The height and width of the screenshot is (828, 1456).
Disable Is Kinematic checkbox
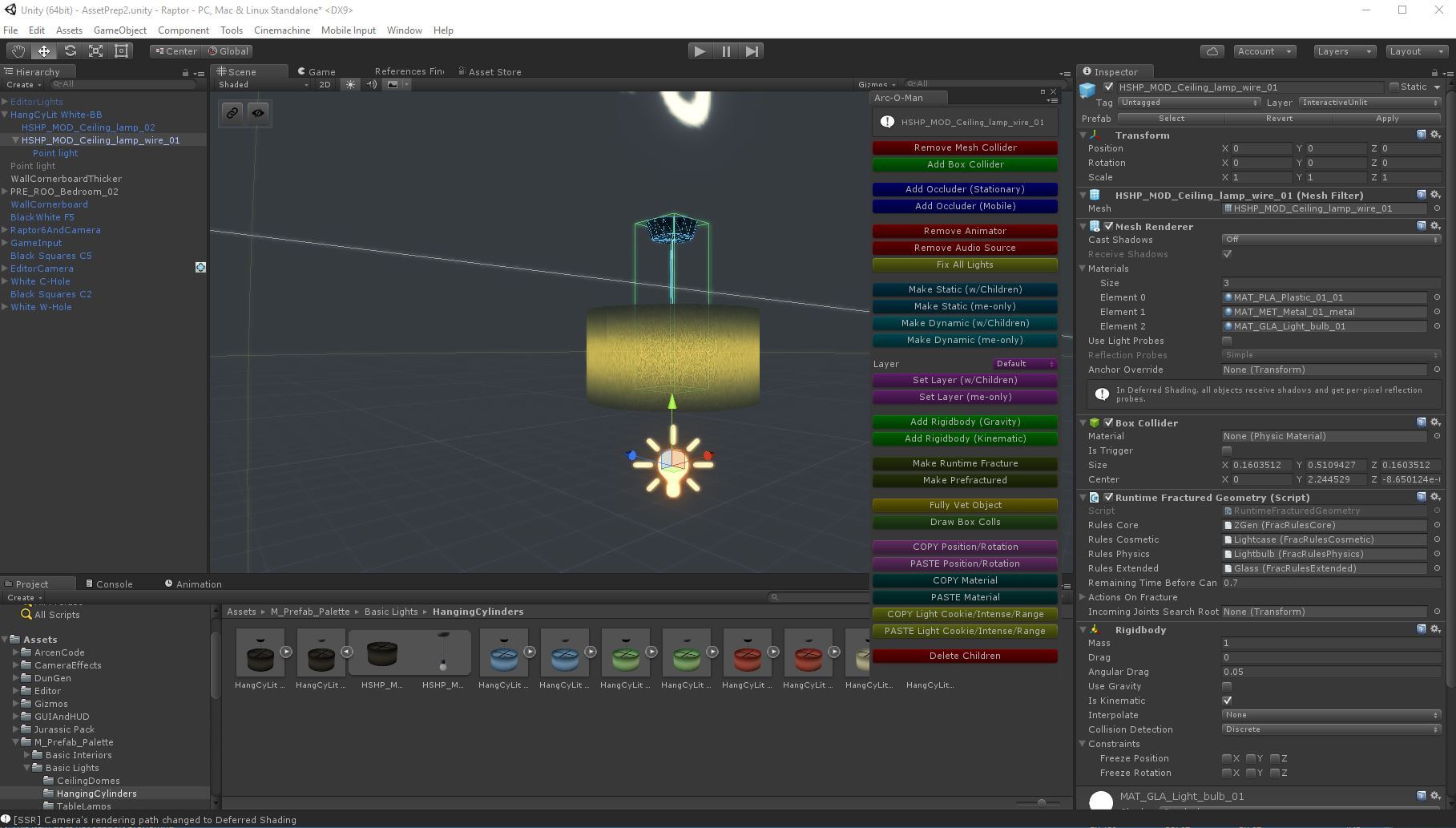tap(1227, 701)
